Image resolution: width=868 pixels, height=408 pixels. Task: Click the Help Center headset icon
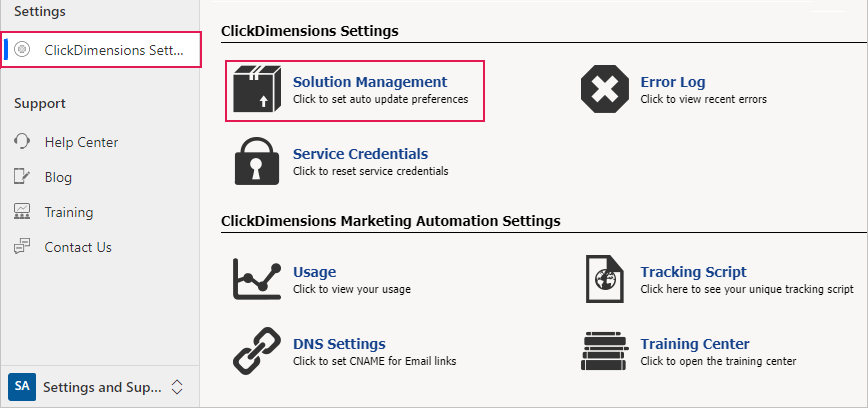(x=22, y=142)
